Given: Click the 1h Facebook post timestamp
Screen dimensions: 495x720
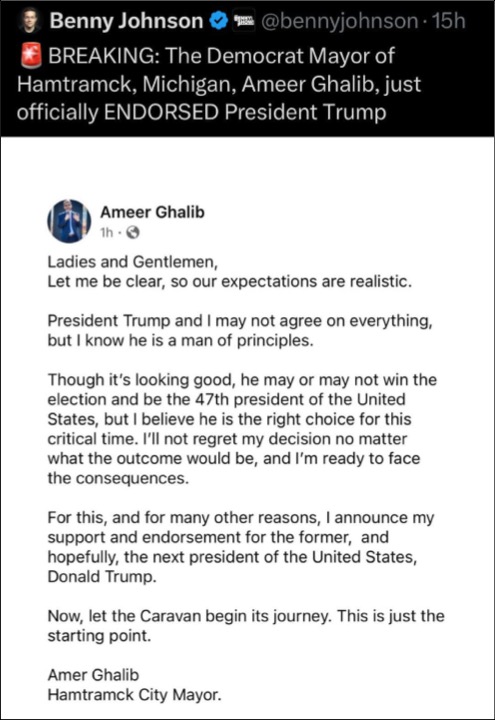Looking at the screenshot, I should pos(107,233).
